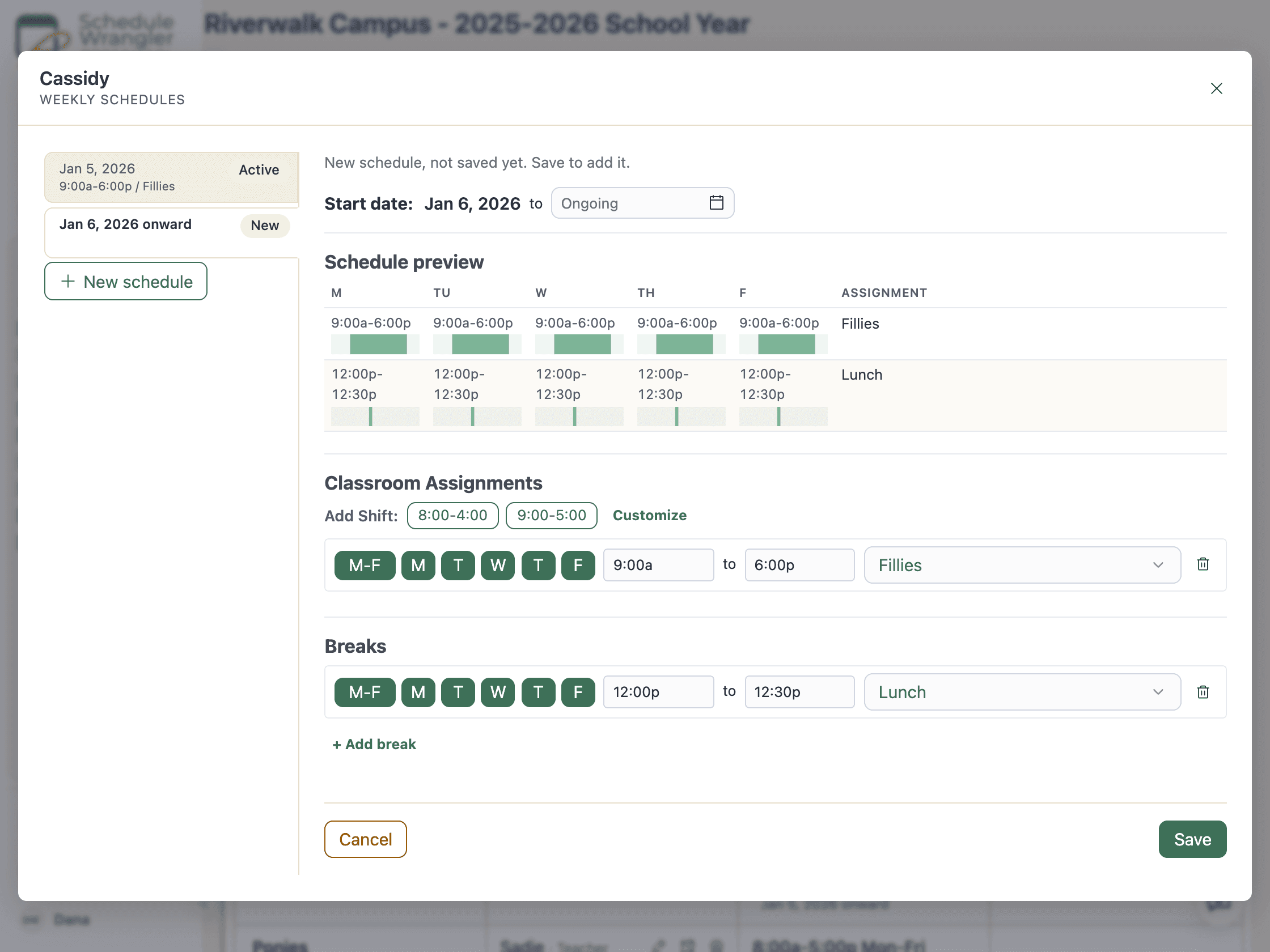Click the Fillies assignment label in preview
The image size is (1270, 952).
point(860,324)
